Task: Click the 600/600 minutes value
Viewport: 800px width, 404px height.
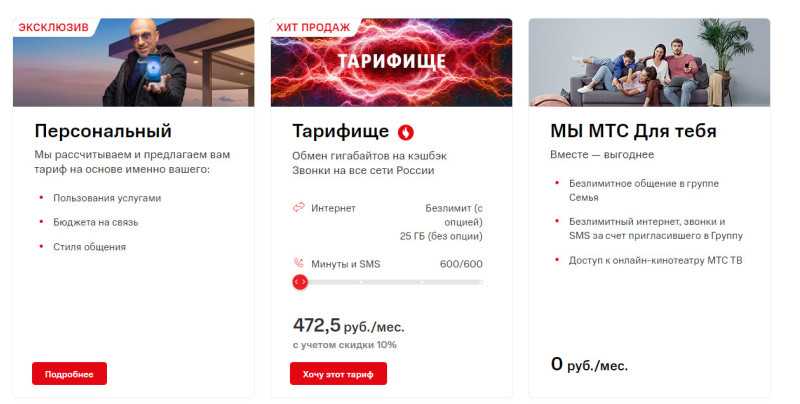Action: coord(461,264)
